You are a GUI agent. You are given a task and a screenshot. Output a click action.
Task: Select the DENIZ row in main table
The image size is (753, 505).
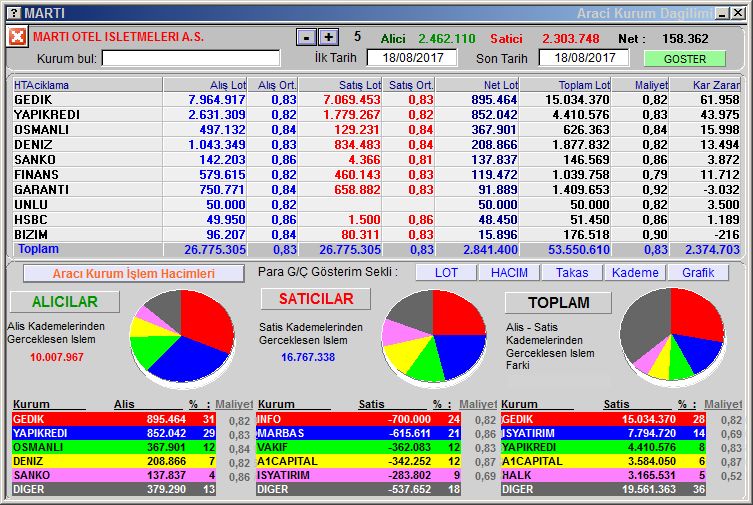point(376,144)
